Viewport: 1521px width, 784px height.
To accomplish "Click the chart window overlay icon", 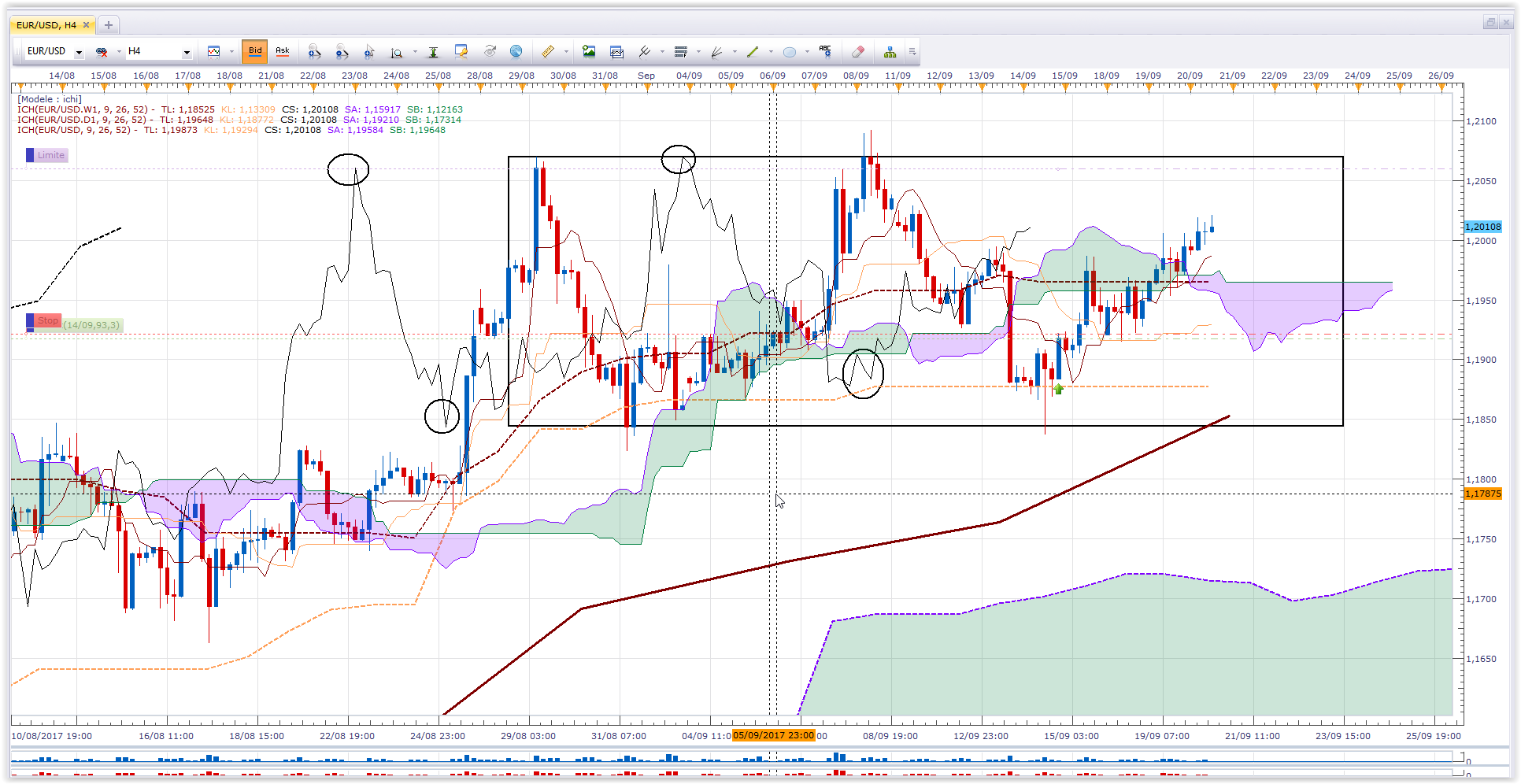I will (x=616, y=52).
